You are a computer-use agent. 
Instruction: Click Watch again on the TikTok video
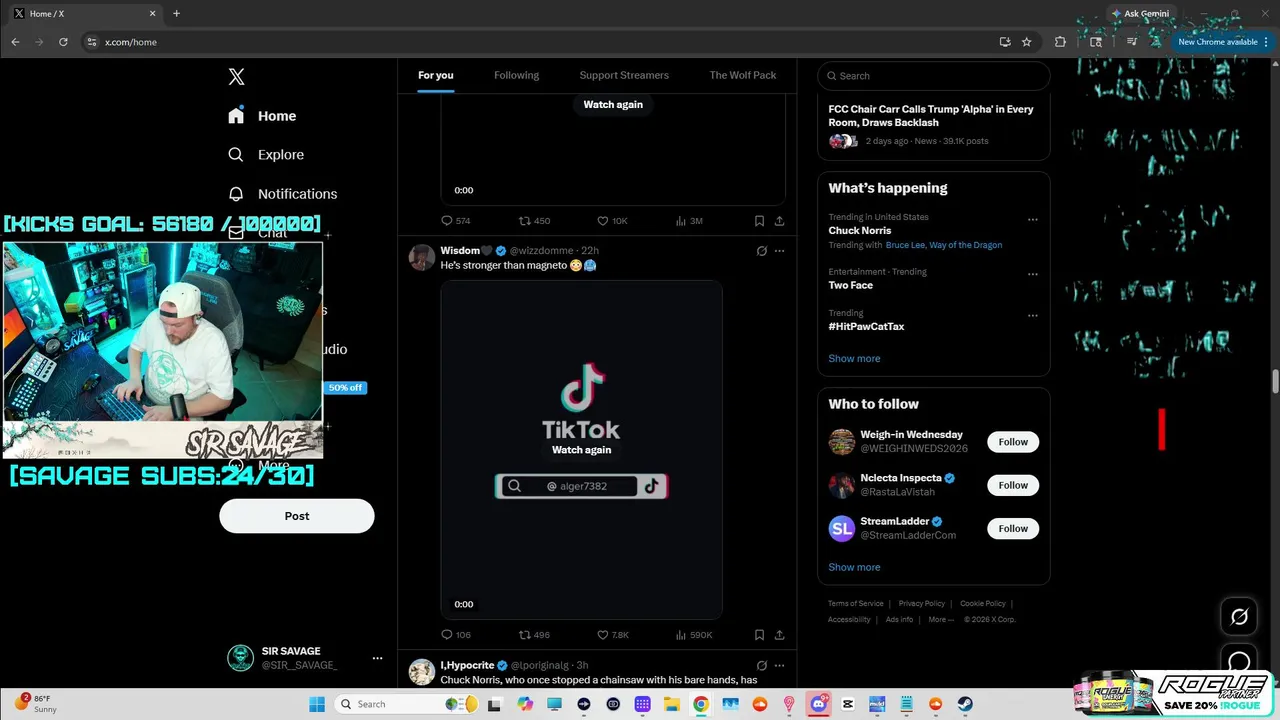[x=581, y=450]
